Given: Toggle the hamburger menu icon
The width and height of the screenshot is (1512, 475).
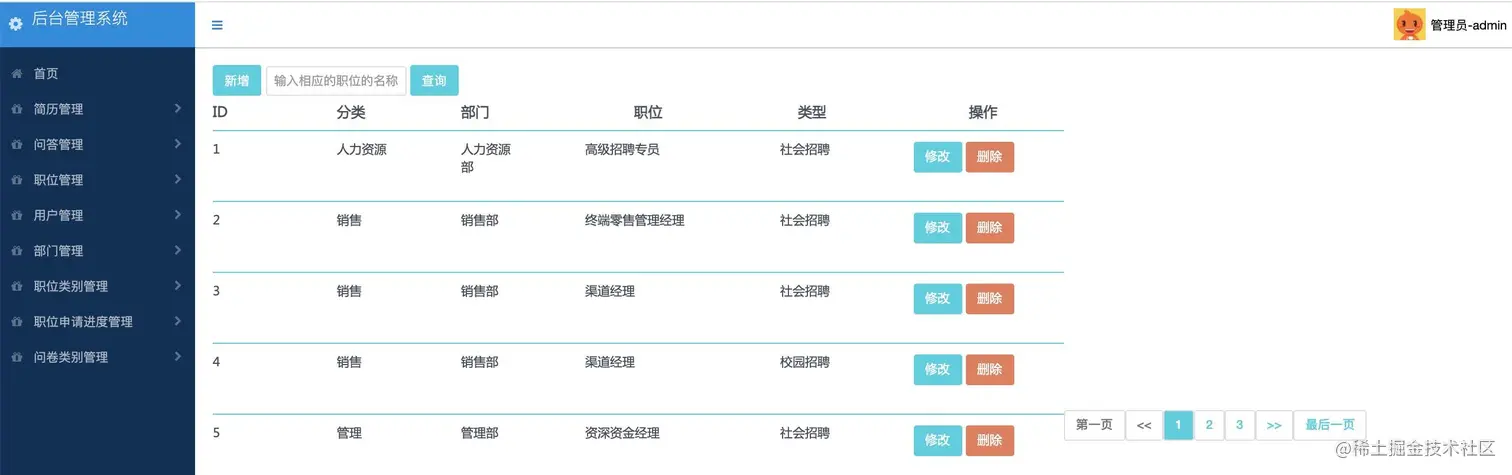Looking at the screenshot, I should click(217, 26).
